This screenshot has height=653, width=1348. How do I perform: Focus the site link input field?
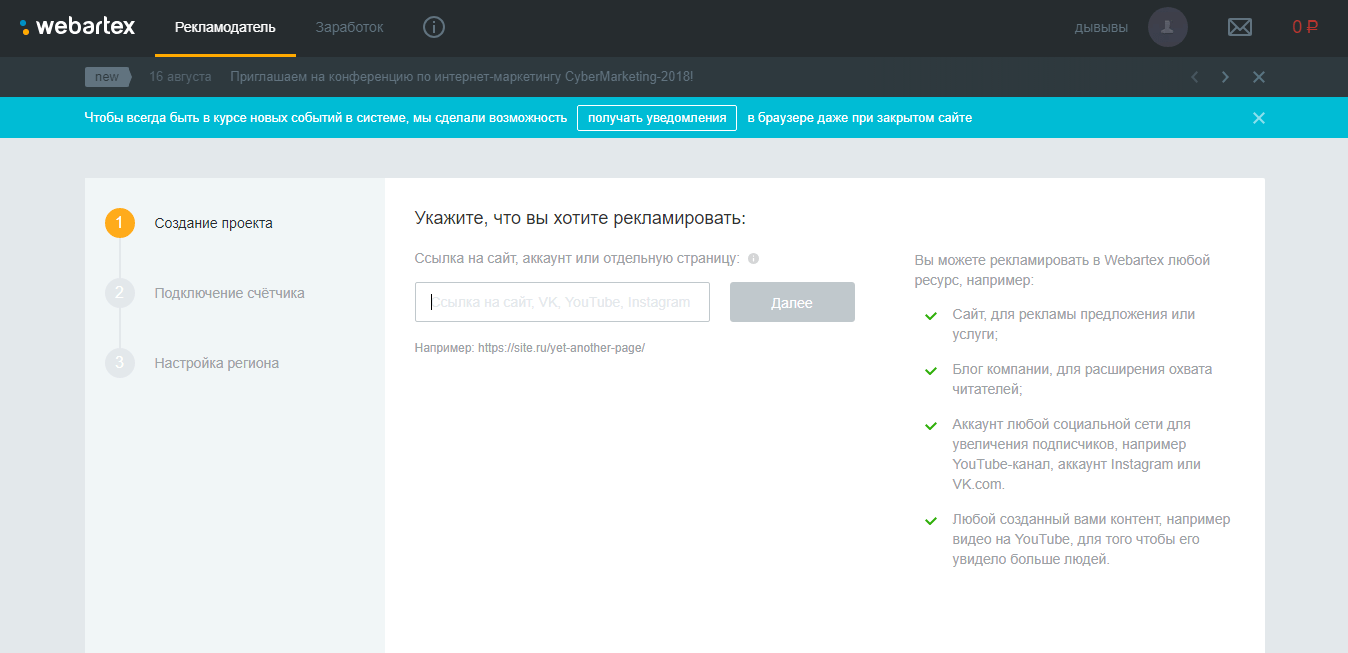click(562, 302)
